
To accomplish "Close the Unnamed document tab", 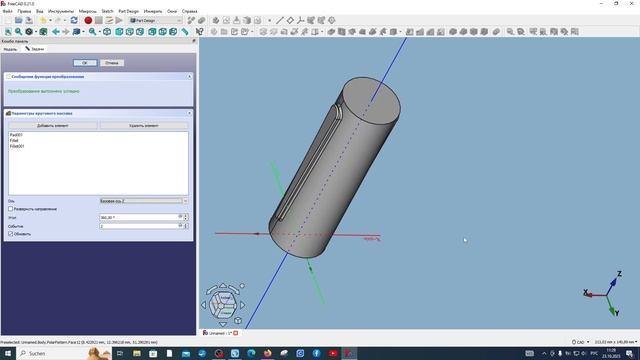I will click(236, 333).
